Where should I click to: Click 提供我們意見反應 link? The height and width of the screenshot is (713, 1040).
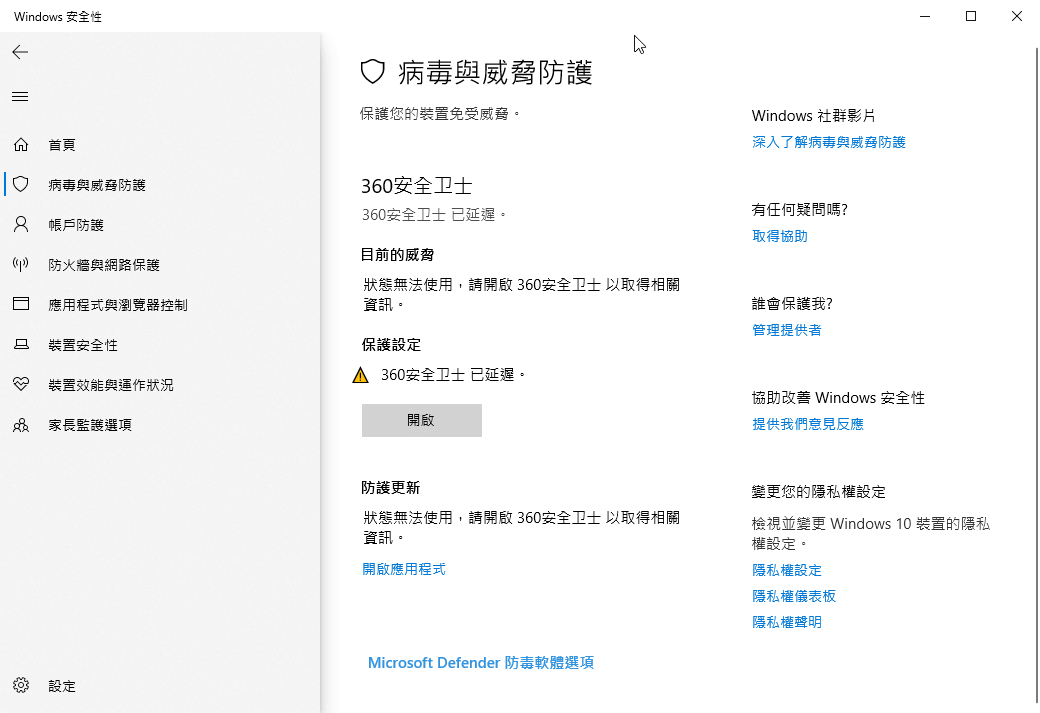(x=807, y=424)
